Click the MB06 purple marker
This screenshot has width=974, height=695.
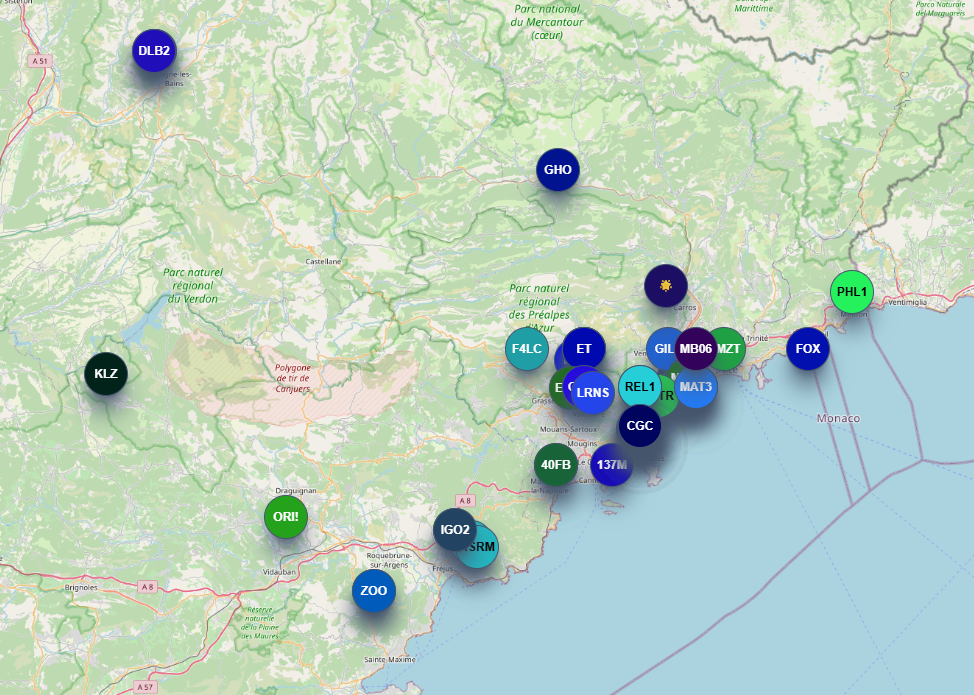(x=695, y=349)
